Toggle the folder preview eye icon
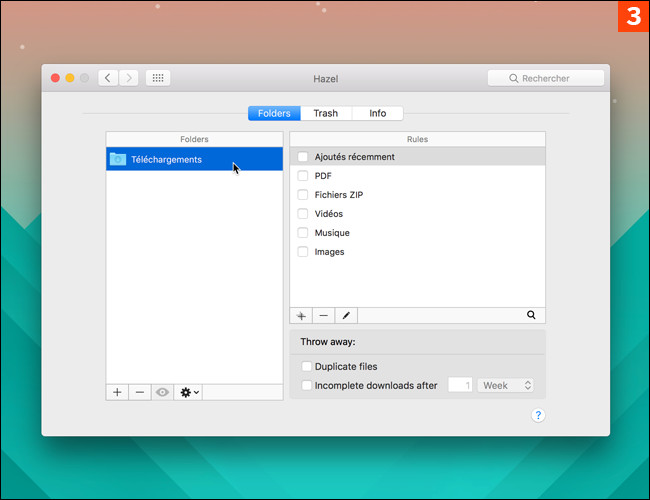This screenshot has width=650, height=500. tap(162, 392)
